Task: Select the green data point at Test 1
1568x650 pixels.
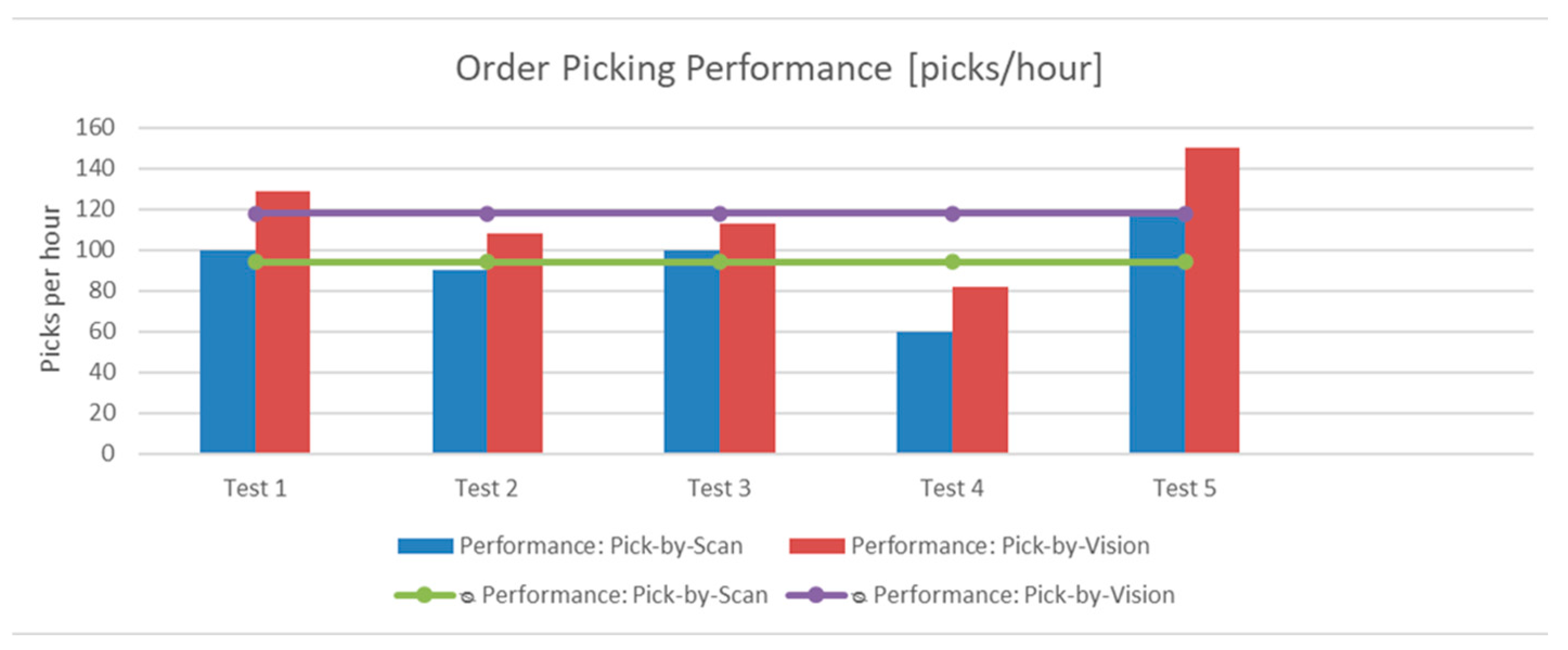Action: tap(256, 262)
